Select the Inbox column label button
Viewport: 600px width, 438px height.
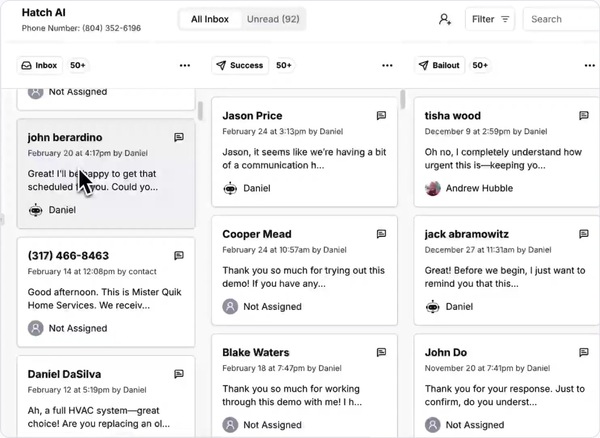39,66
